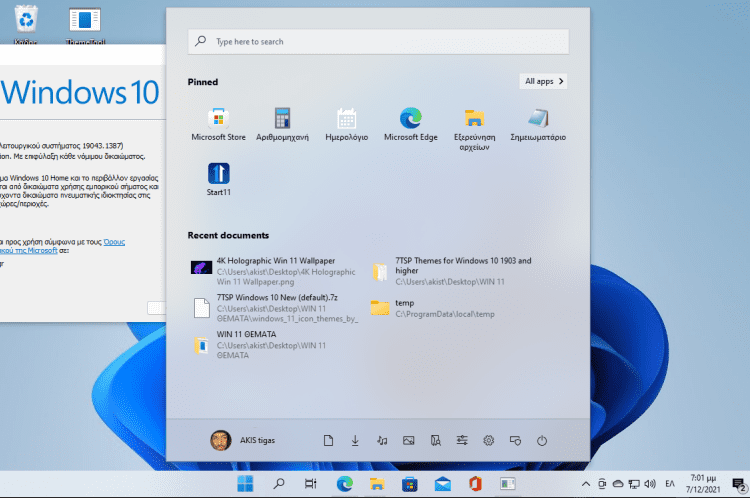Click the Power button in Start menu

click(541, 441)
